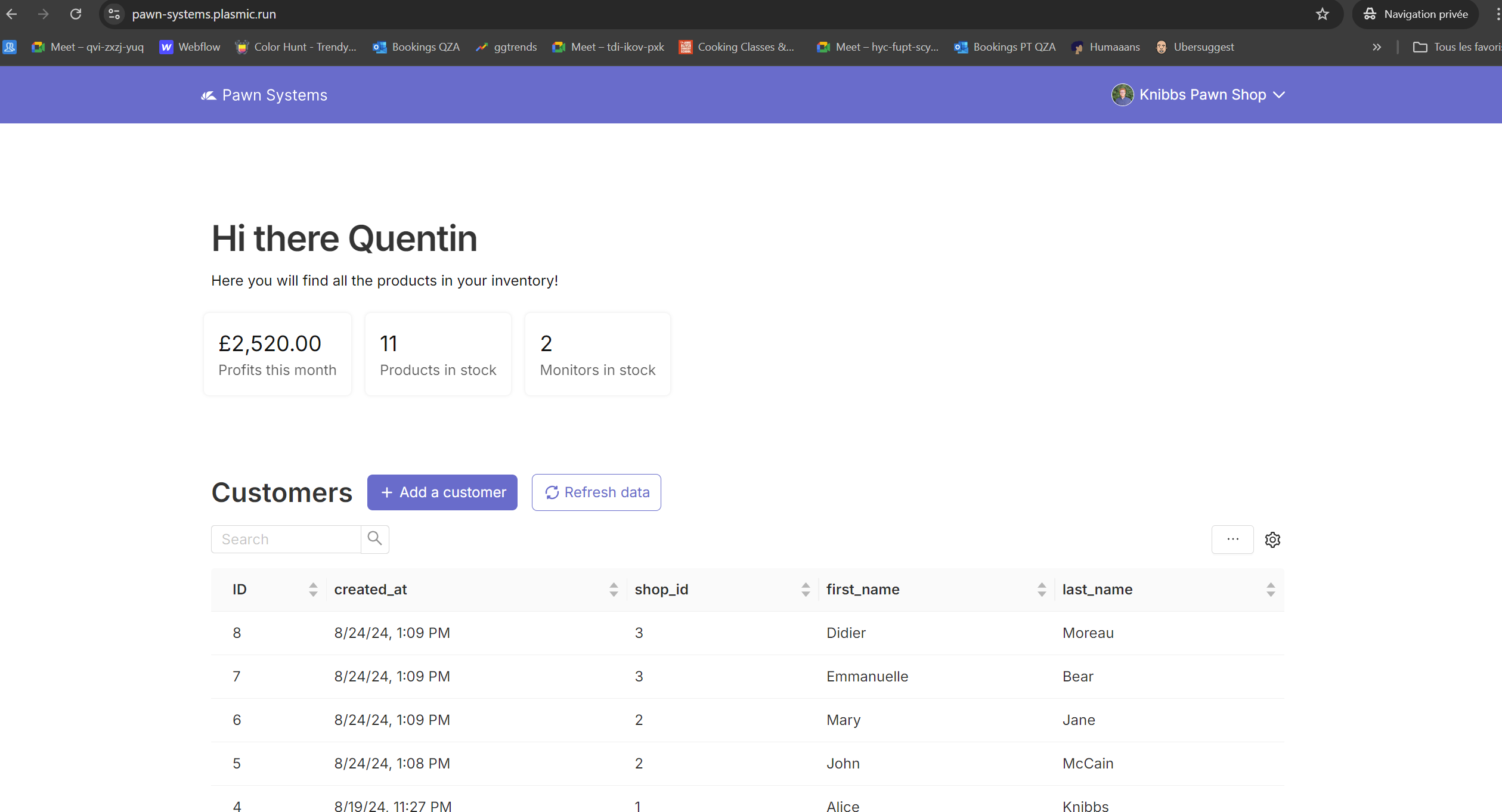Screen dimensions: 1502x812
Task: Sort by shop_id column arrows
Action: tap(806, 590)
